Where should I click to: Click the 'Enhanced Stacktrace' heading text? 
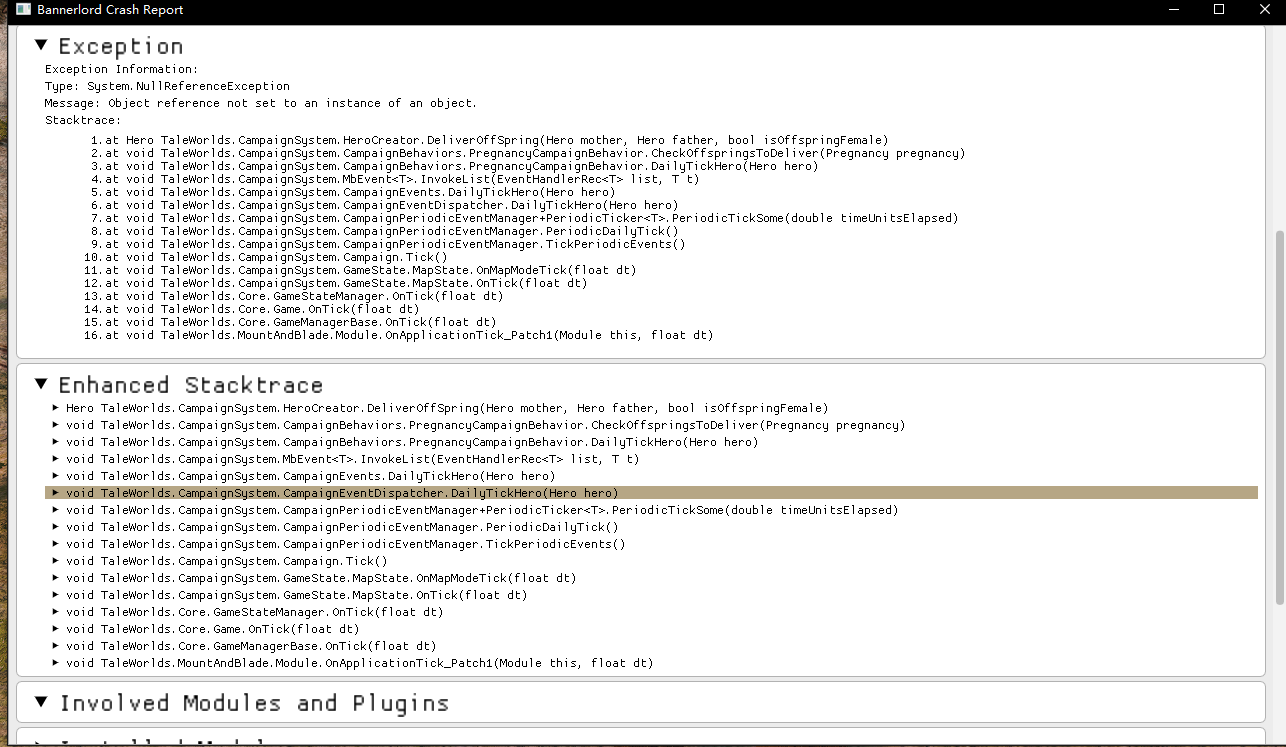pos(191,385)
